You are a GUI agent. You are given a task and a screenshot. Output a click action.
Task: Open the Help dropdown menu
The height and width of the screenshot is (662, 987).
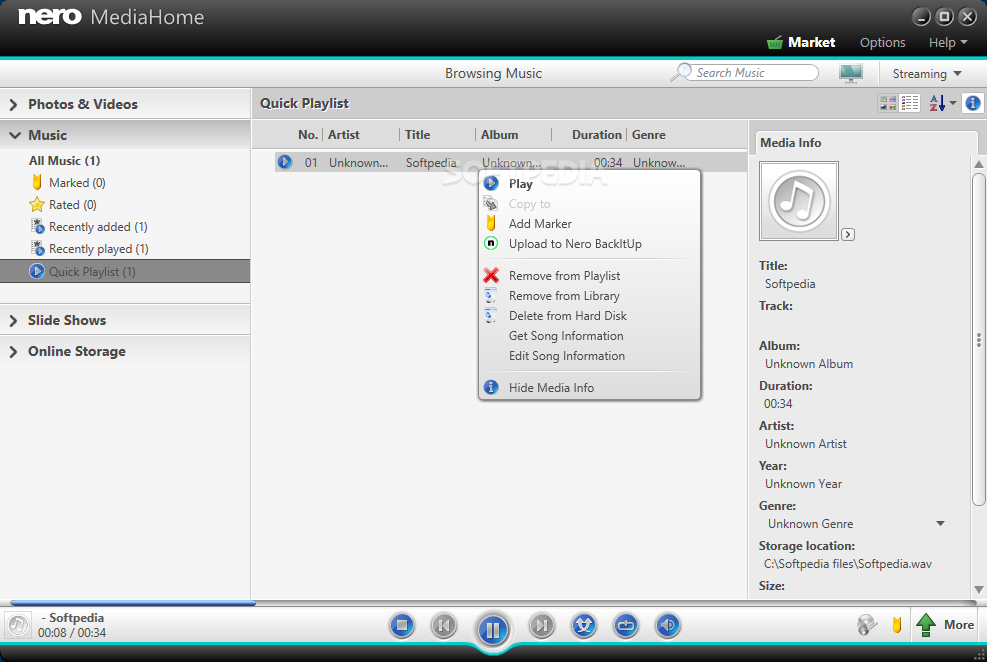[x=948, y=42]
